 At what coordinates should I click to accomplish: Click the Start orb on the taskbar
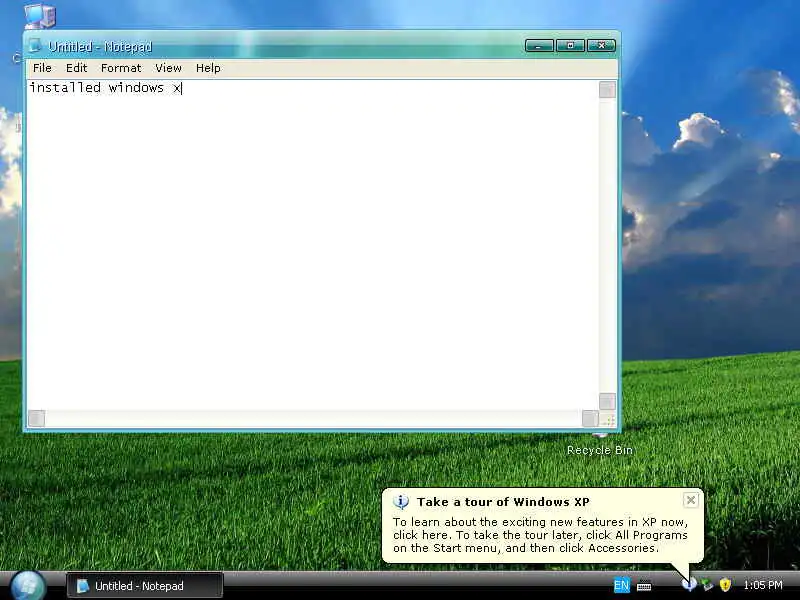tap(28, 585)
